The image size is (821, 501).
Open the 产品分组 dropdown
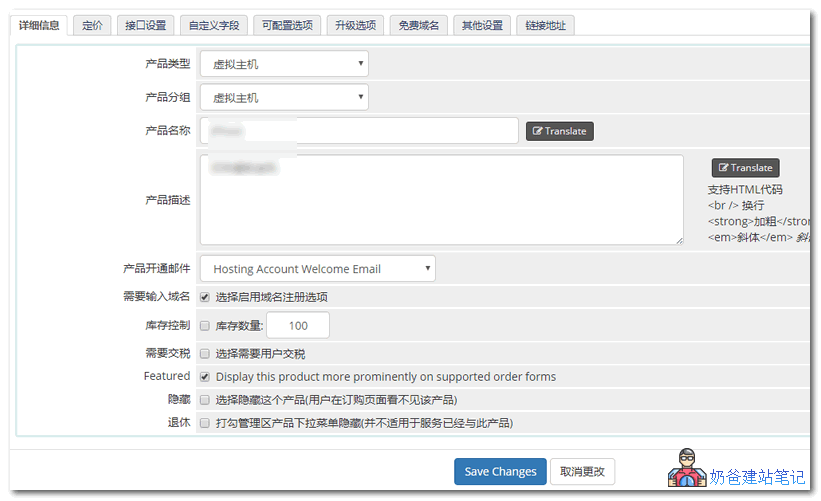coord(284,98)
